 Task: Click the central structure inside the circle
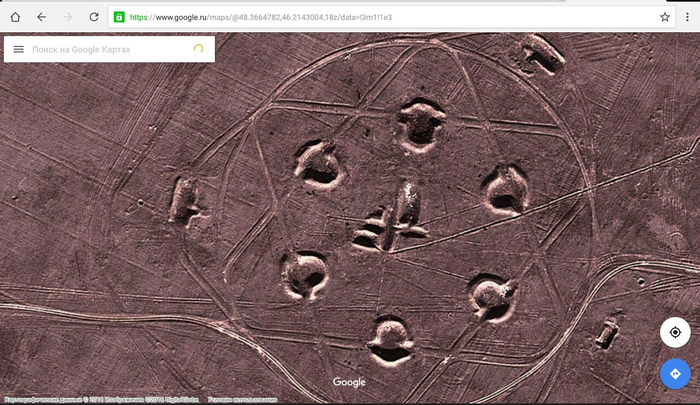coord(395,217)
